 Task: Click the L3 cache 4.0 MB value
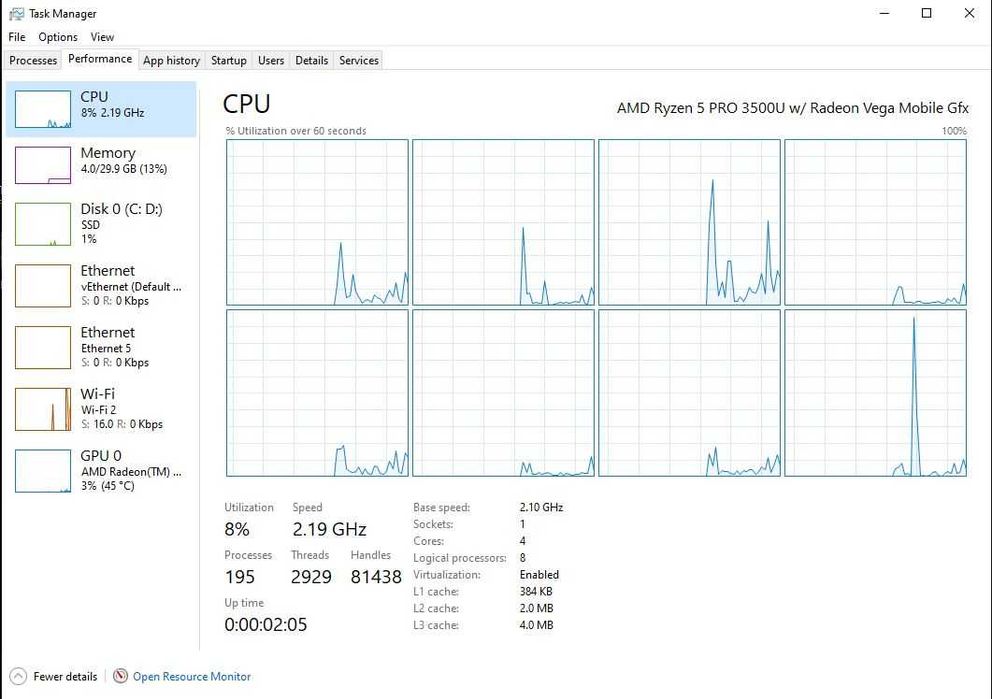click(x=536, y=625)
